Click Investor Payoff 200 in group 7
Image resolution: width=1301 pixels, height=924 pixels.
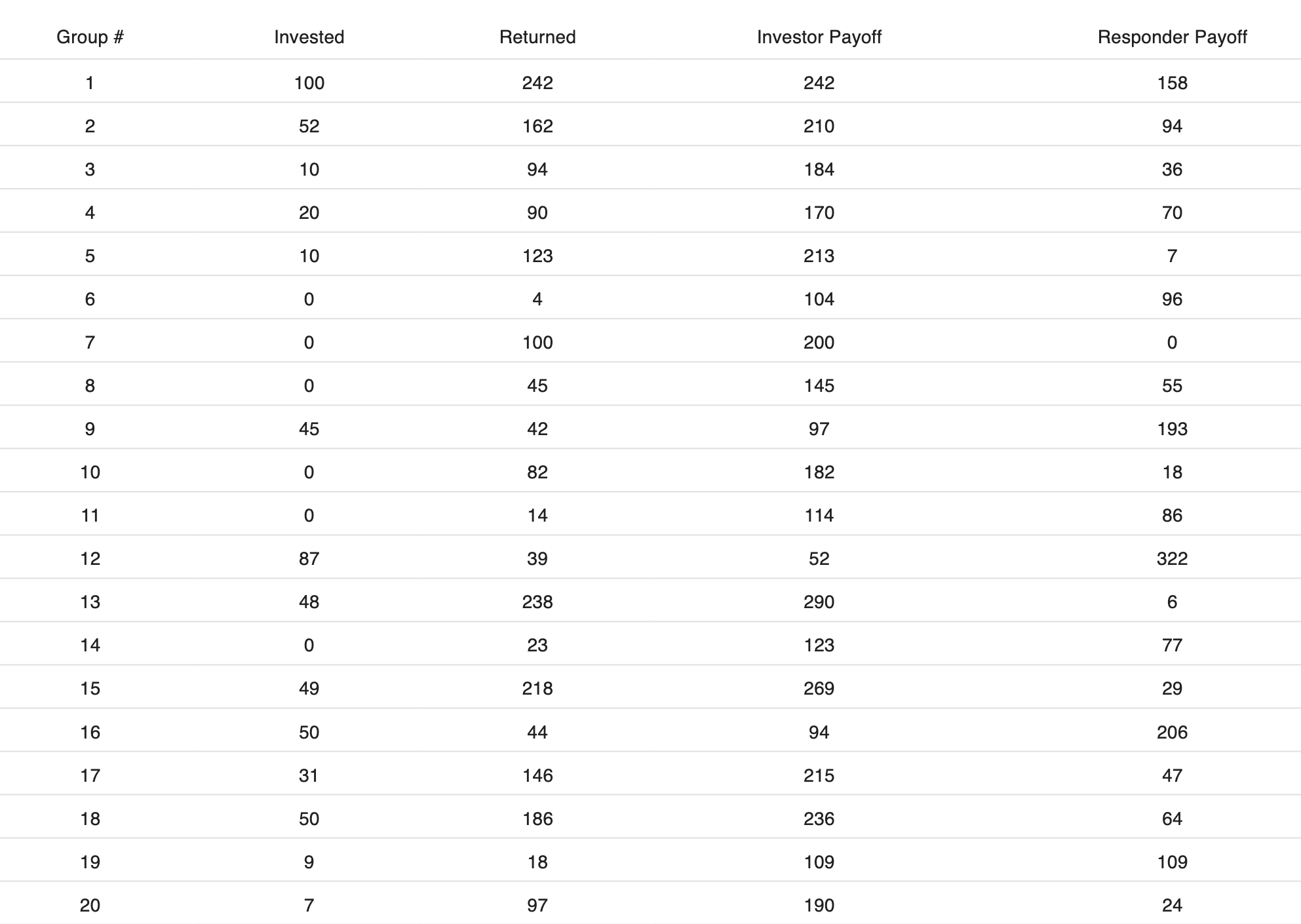tap(819, 343)
